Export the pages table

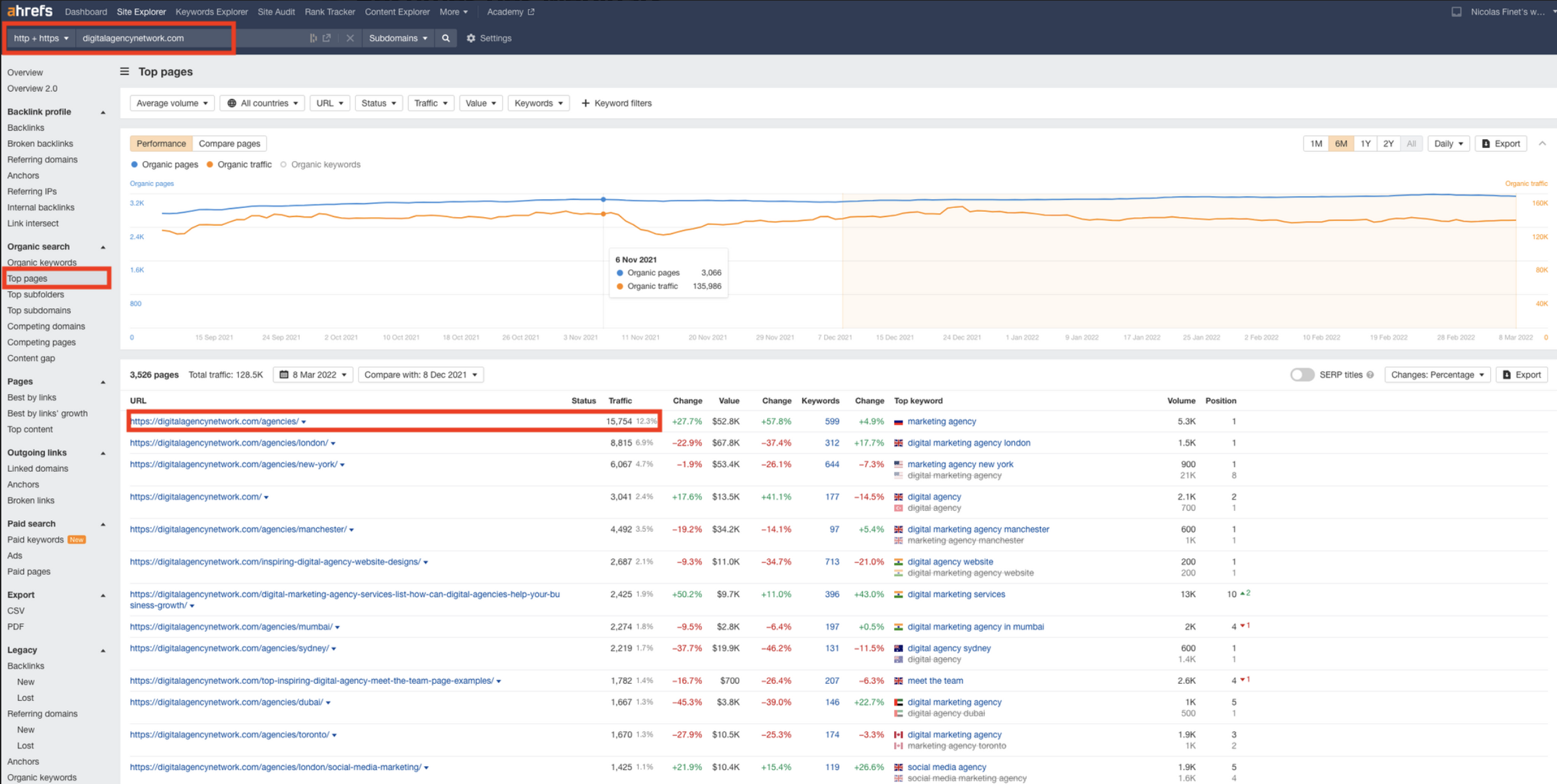[x=1522, y=375]
